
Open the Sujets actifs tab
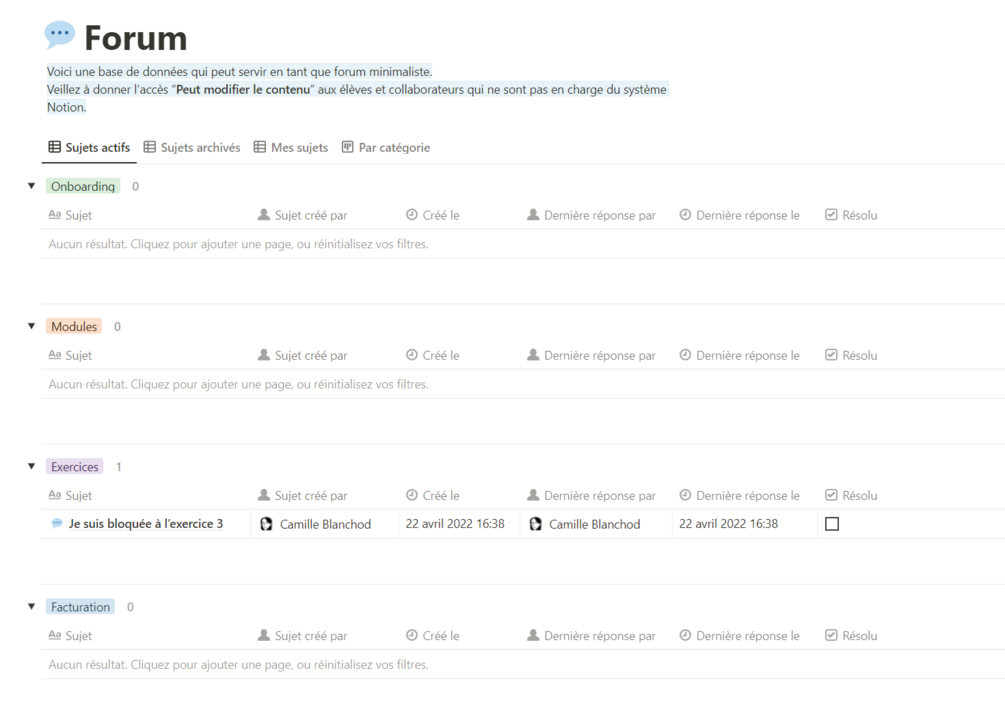tap(89, 147)
